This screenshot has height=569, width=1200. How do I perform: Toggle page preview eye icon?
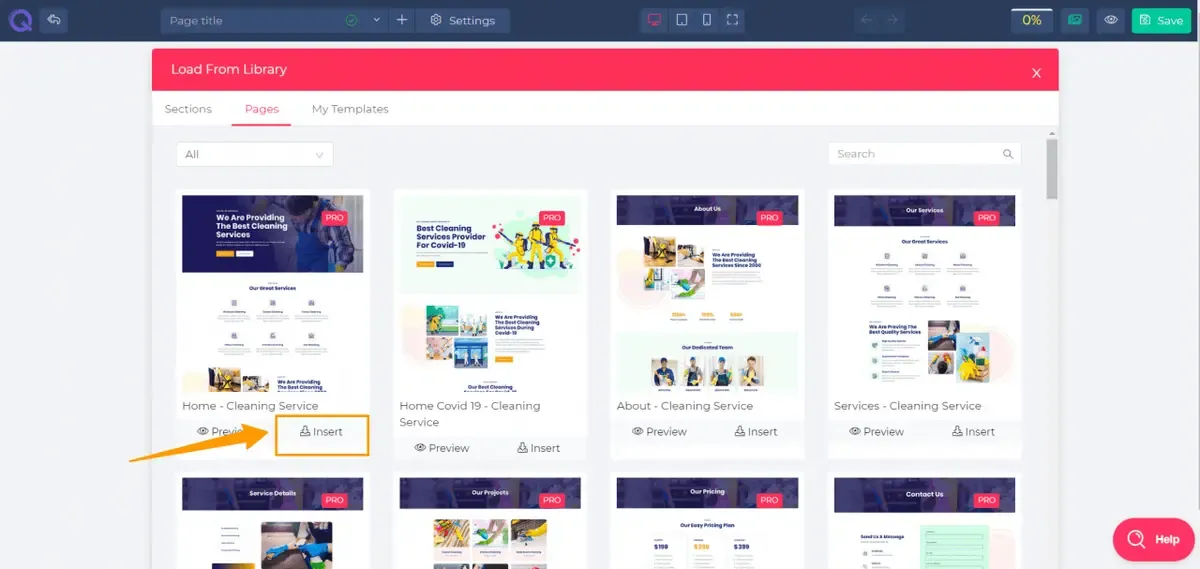(1110, 20)
